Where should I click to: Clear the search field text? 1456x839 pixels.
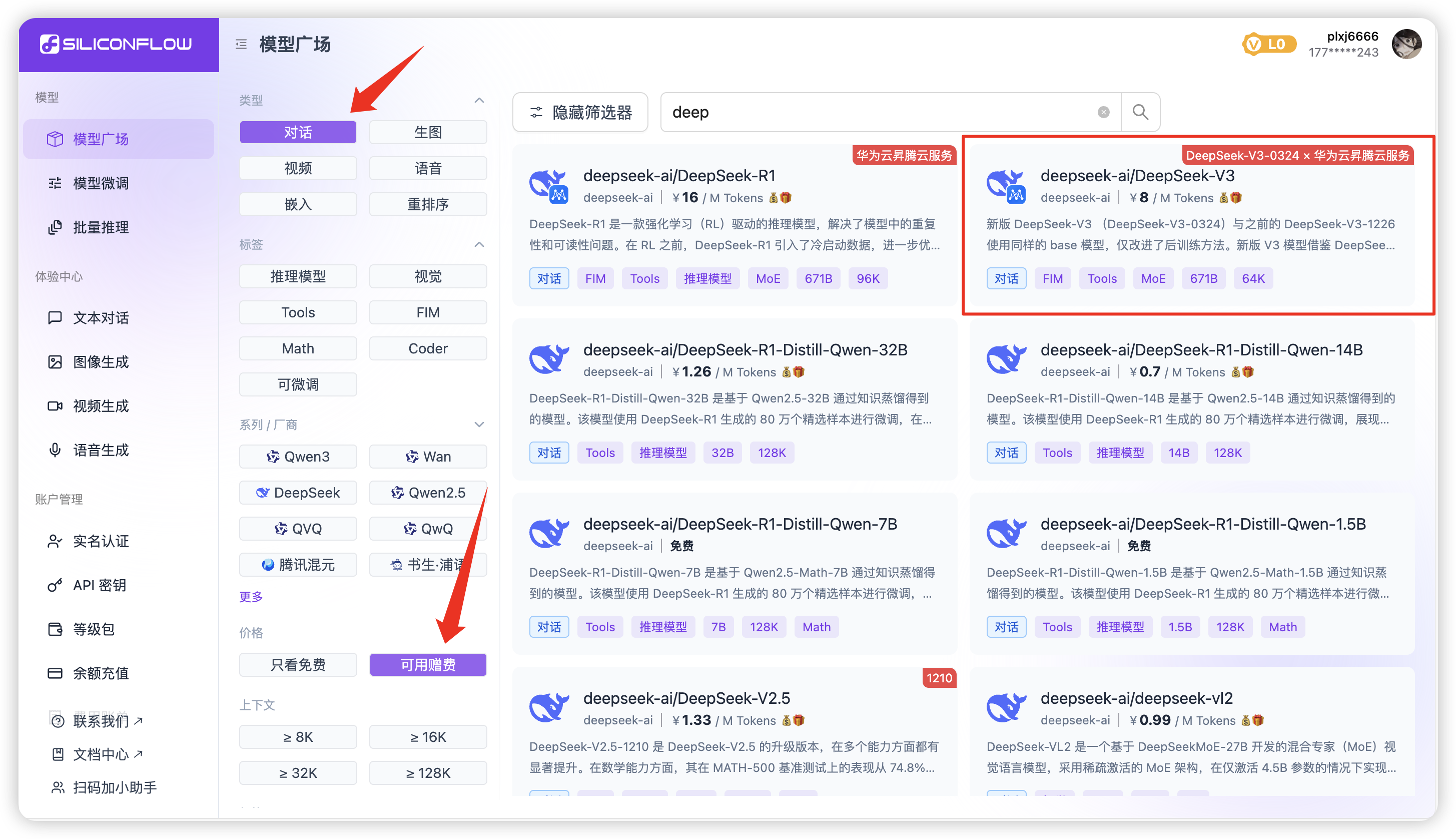1103,112
